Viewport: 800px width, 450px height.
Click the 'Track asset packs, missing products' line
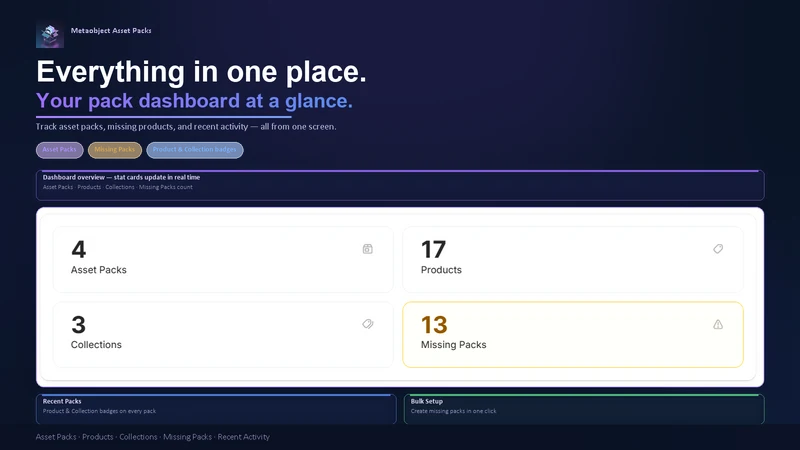point(186,127)
